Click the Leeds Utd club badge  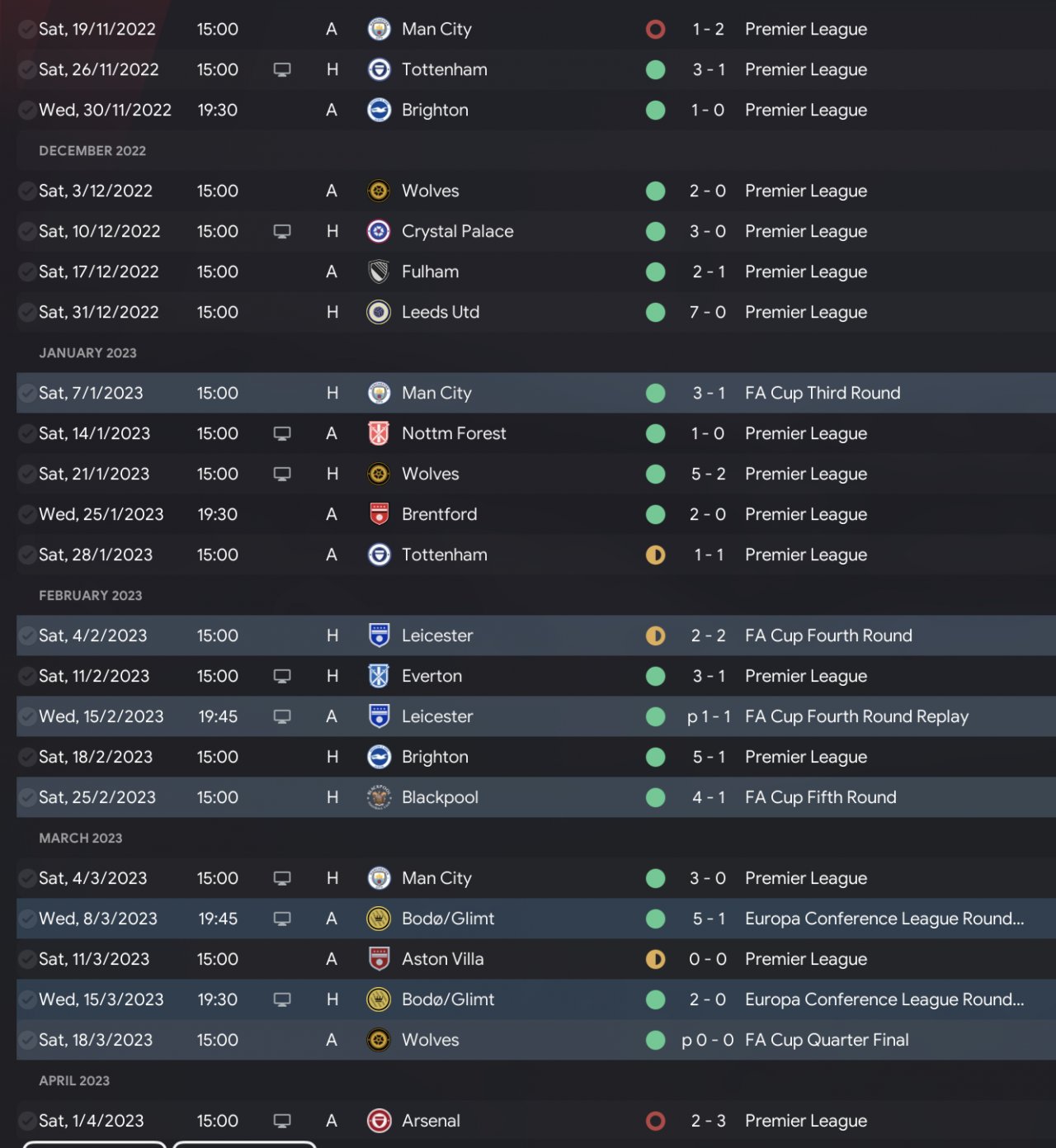[x=379, y=312]
